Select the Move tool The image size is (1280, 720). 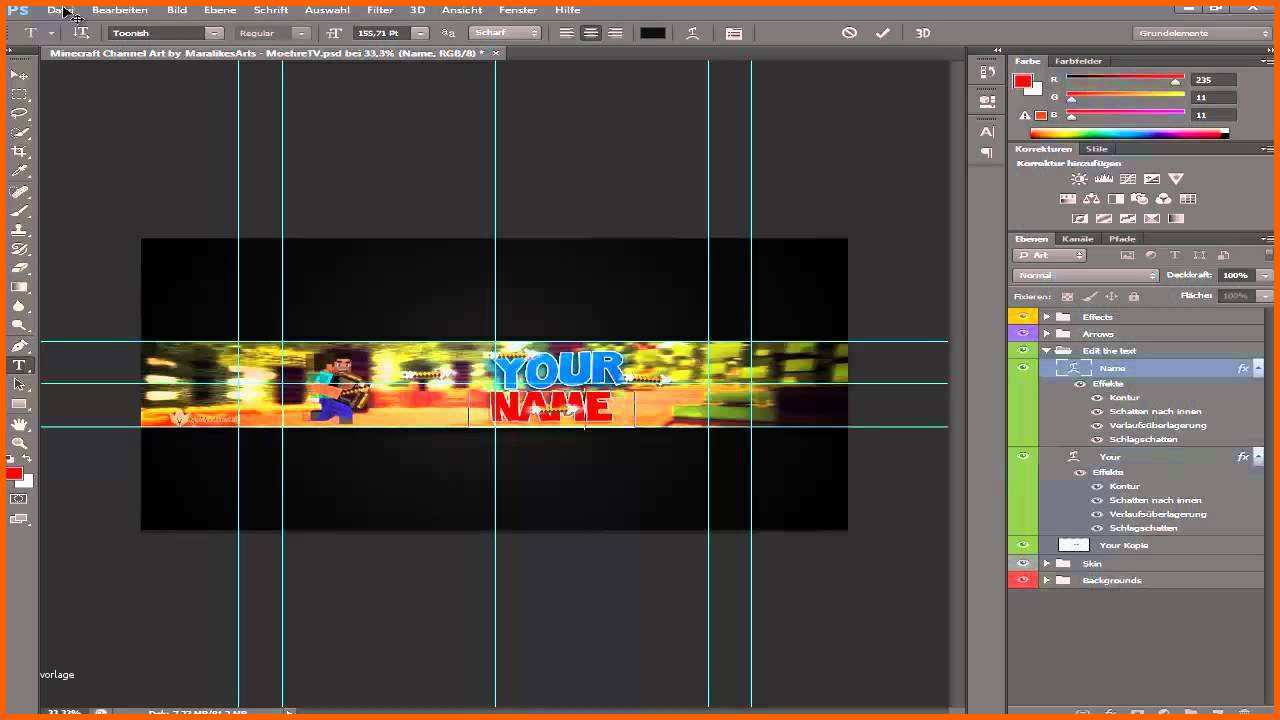point(19,75)
